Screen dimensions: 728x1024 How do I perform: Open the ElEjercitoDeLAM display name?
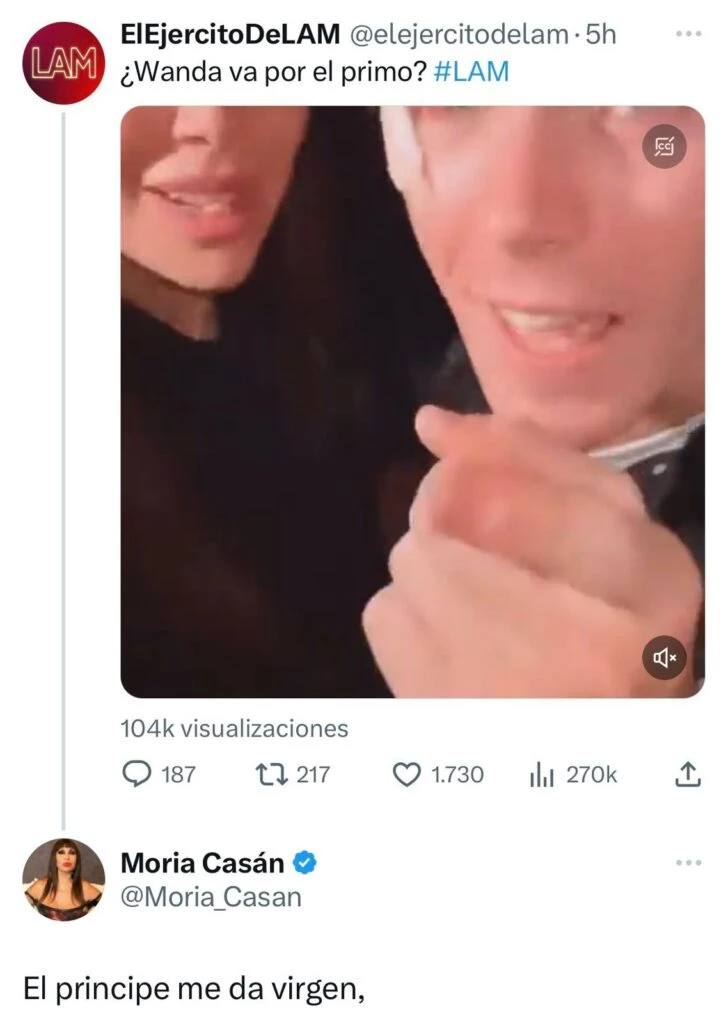click(229, 34)
